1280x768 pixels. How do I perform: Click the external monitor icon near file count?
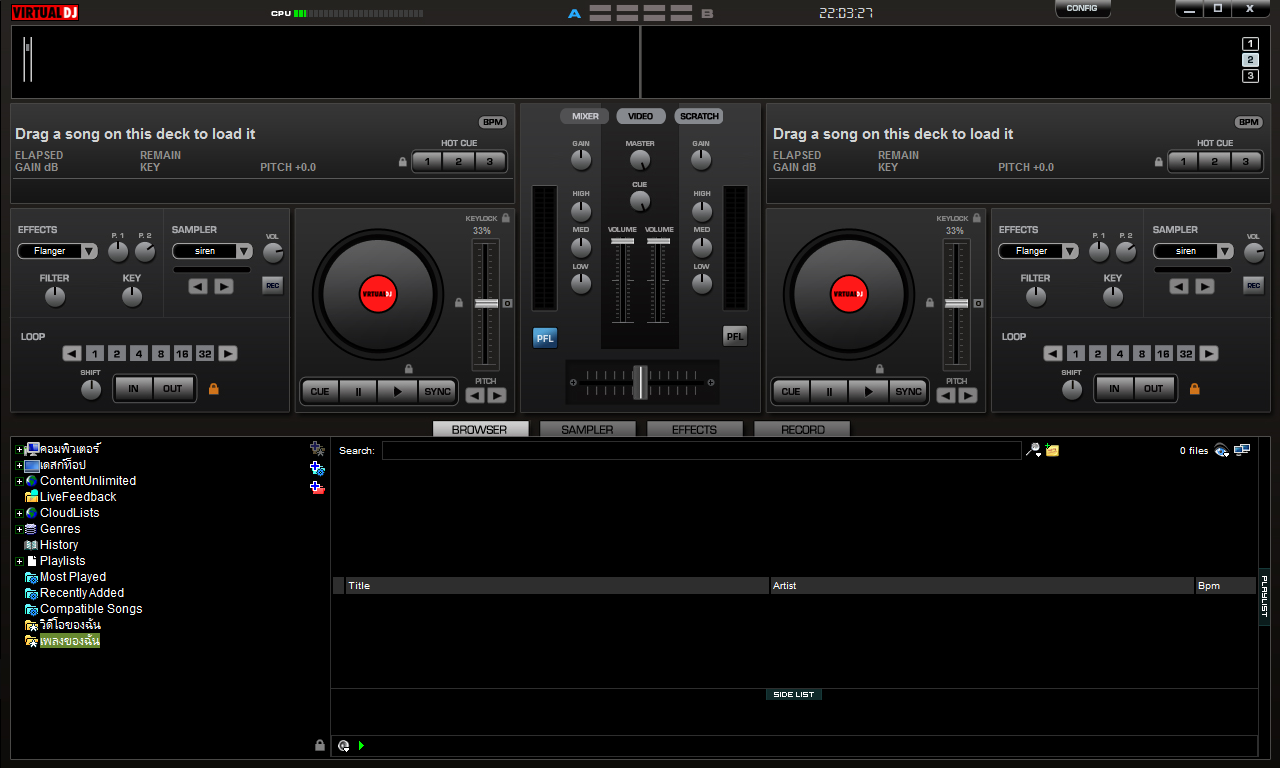tap(1242, 450)
